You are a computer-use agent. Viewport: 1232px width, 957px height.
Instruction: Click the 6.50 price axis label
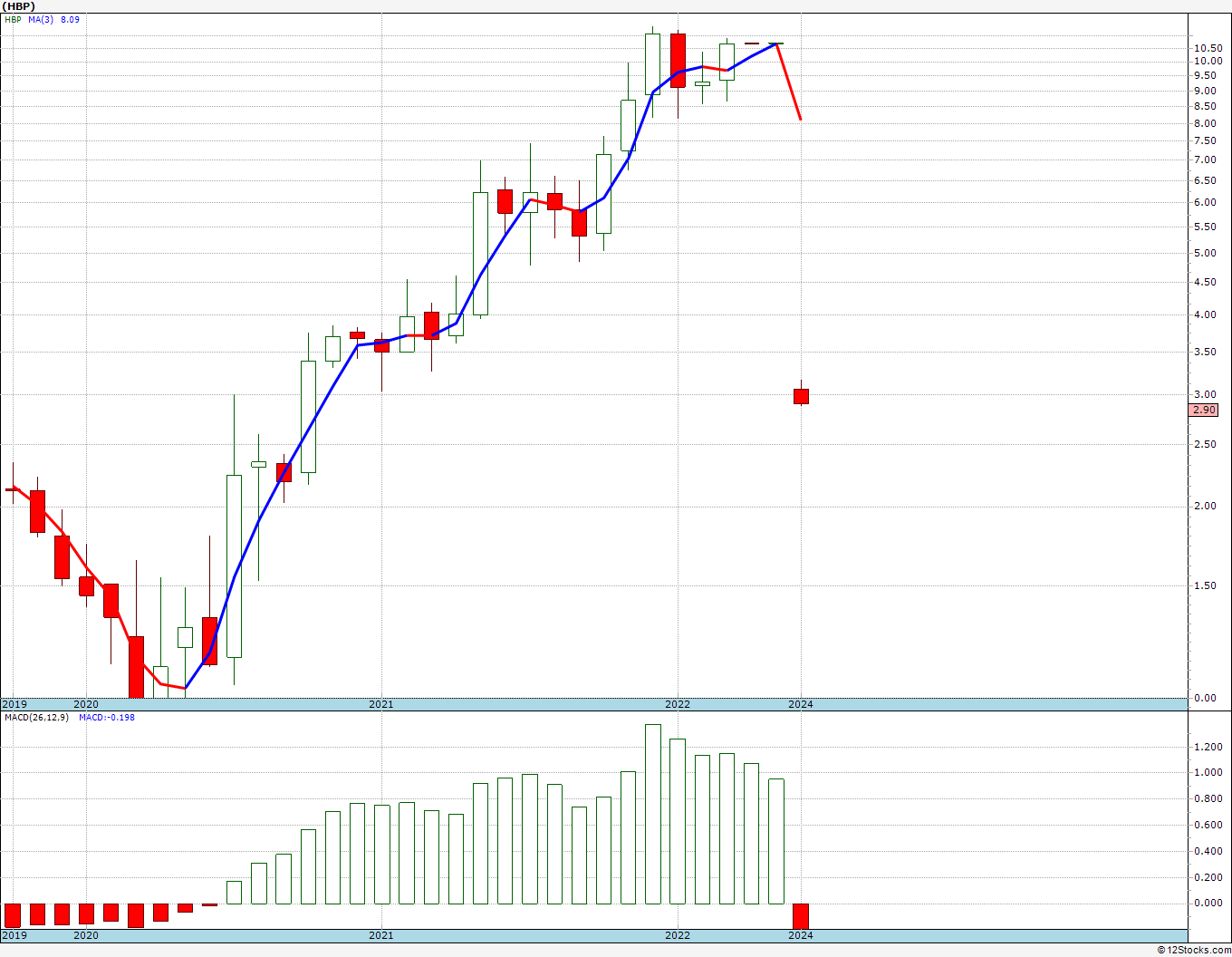tap(1205, 180)
